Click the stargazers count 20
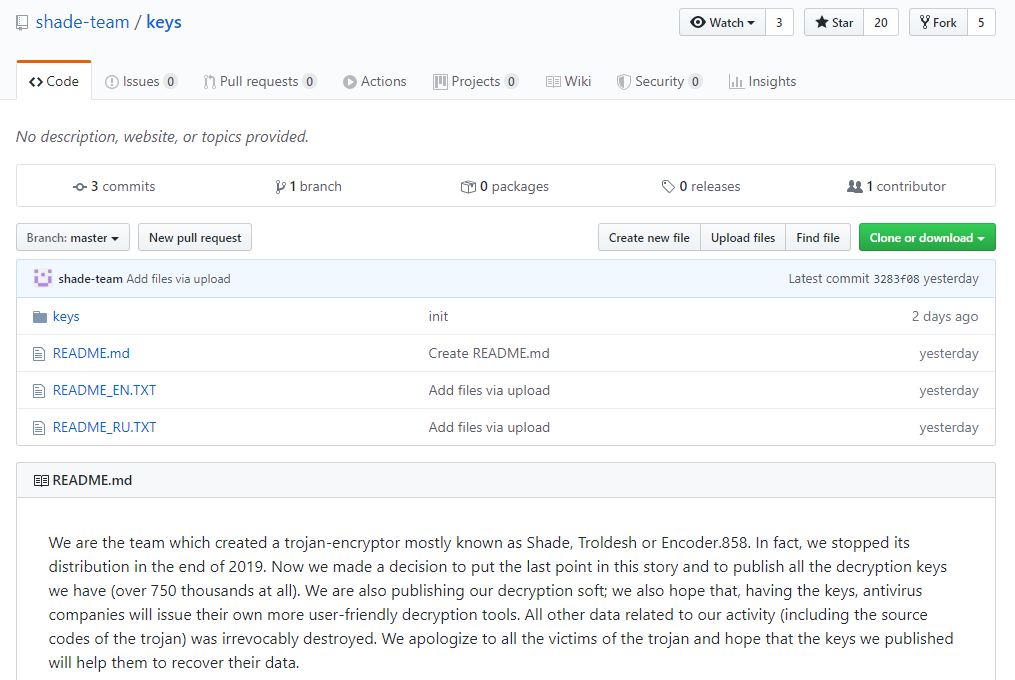Screen dimensions: 1015x680 coord(881,23)
